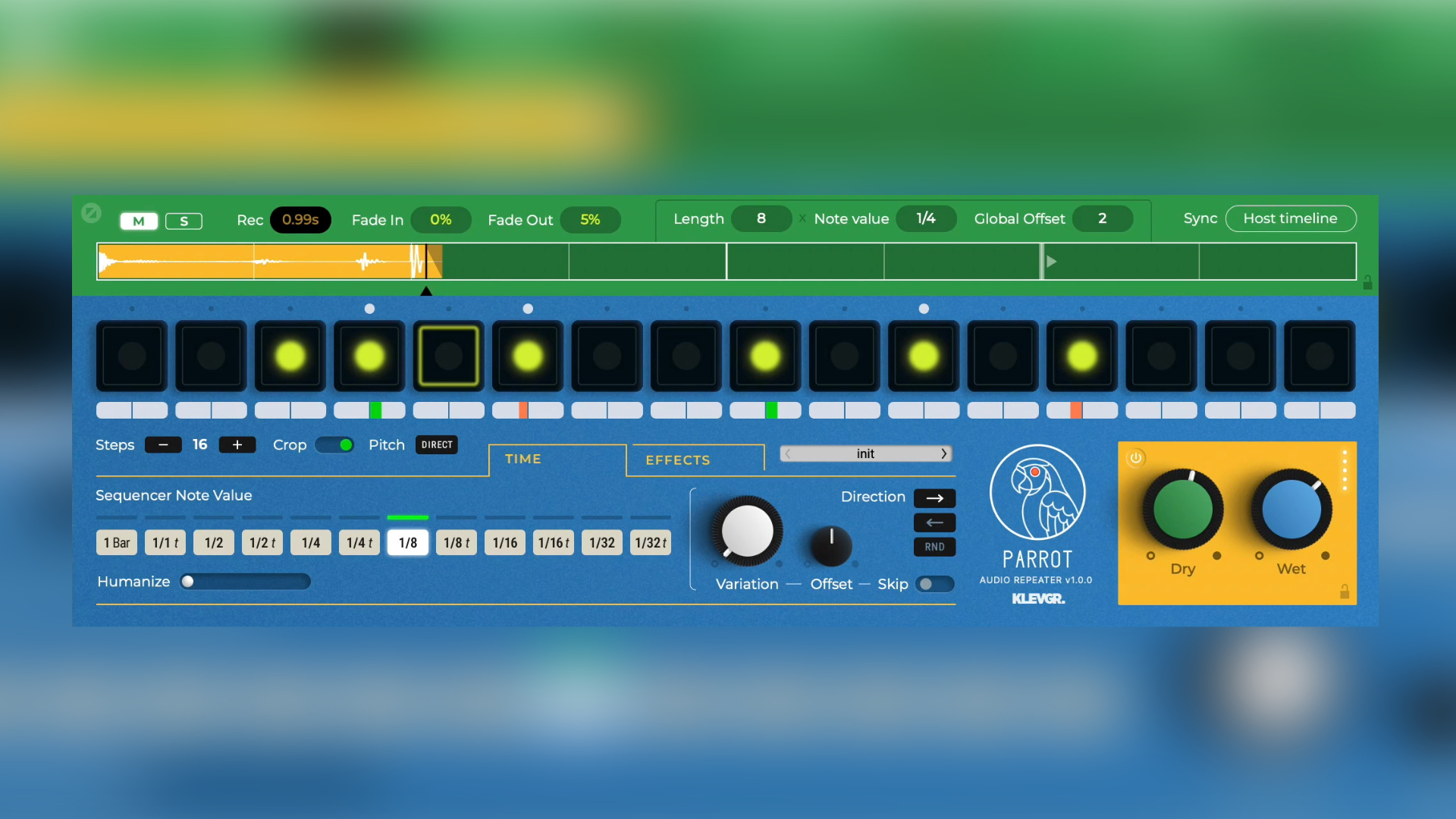Increase Steps with the plus button
Image resolution: width=1456 pixels, height=819 pixels.
[x=237, y=445]
